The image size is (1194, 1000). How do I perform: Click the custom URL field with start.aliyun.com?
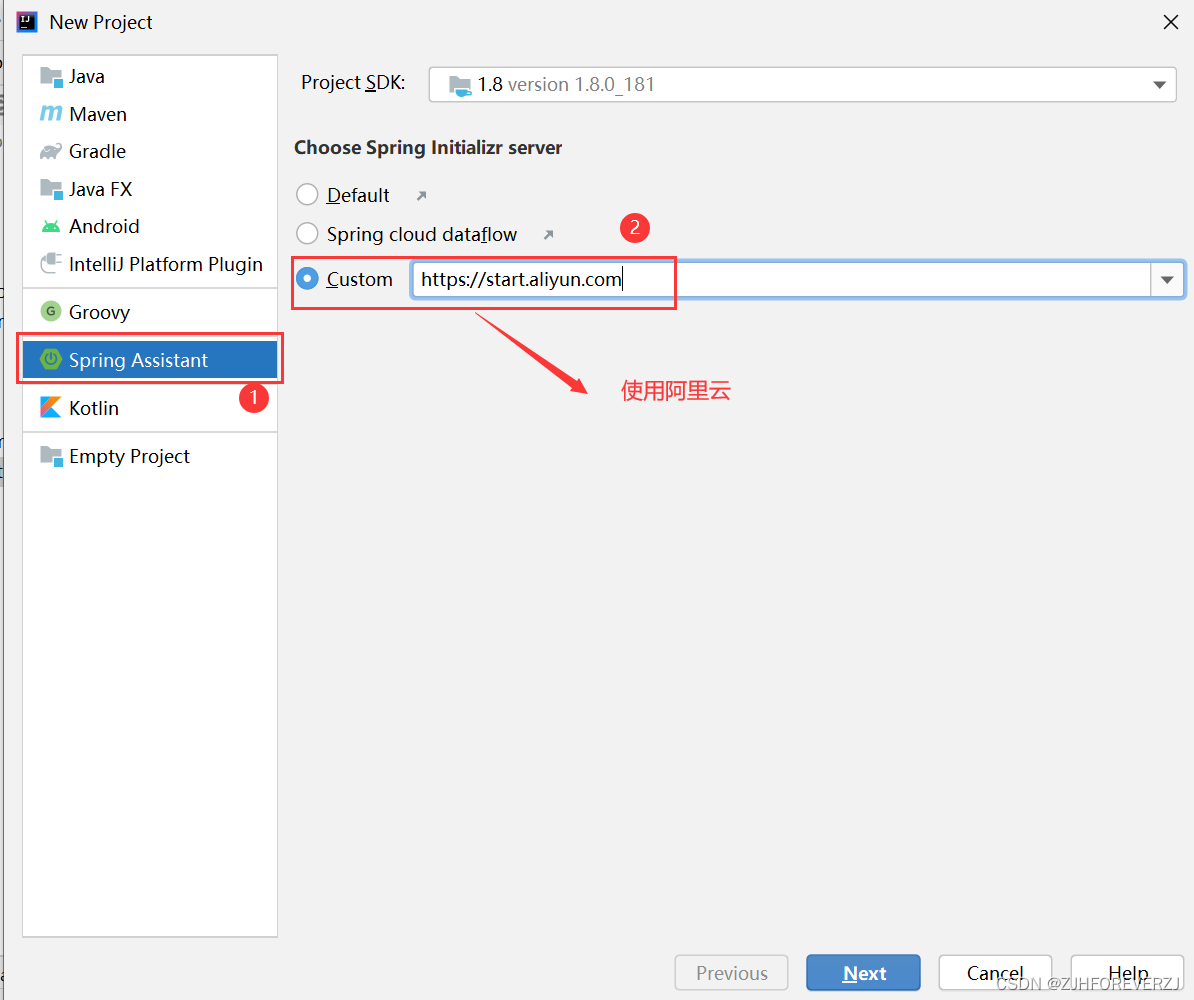(782, 280)
